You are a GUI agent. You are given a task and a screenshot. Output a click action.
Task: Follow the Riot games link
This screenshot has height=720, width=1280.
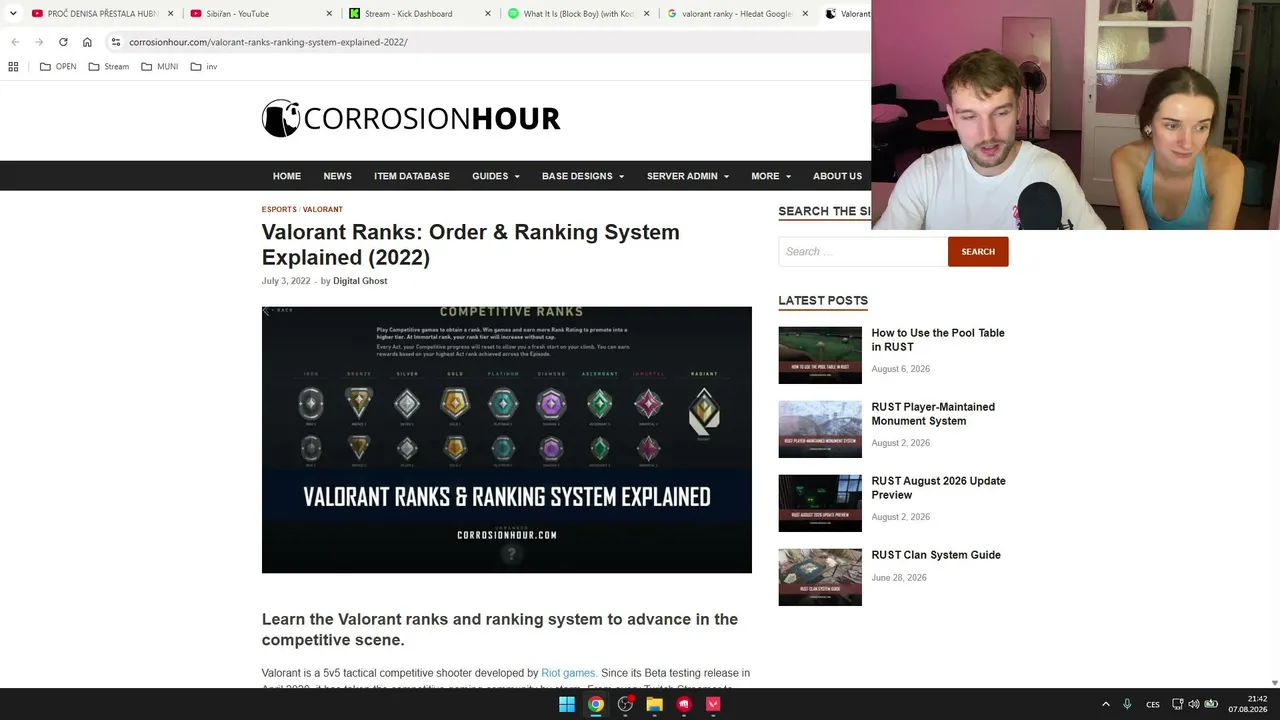(569, 673)
